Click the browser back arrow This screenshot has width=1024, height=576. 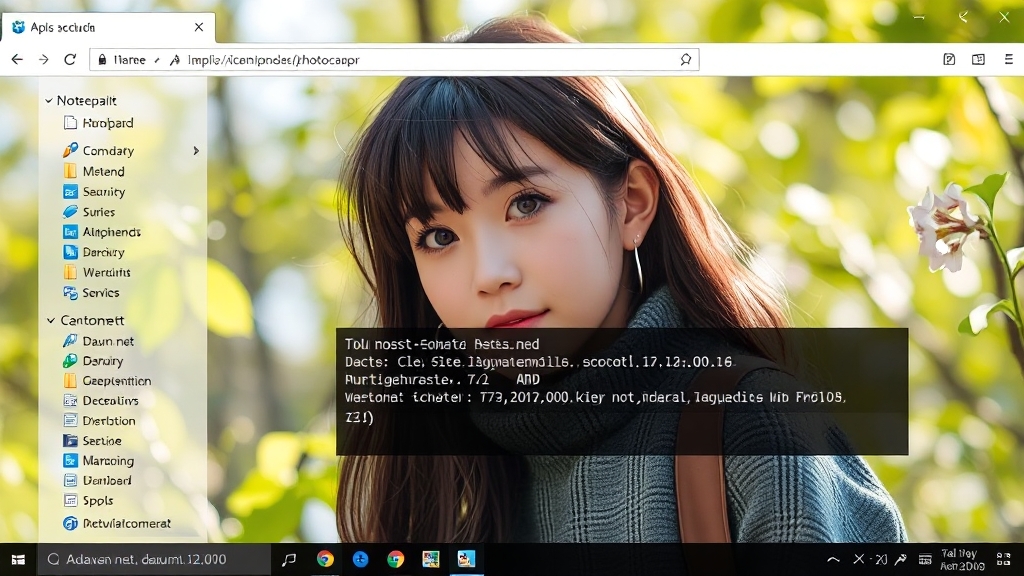pyautogui.click(x=17, y=60)
